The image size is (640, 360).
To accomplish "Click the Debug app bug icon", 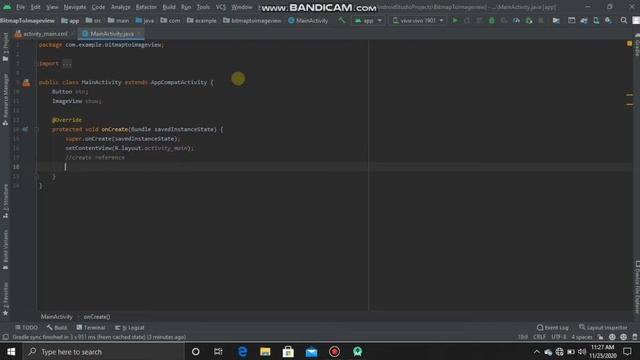I will [492, 20].
